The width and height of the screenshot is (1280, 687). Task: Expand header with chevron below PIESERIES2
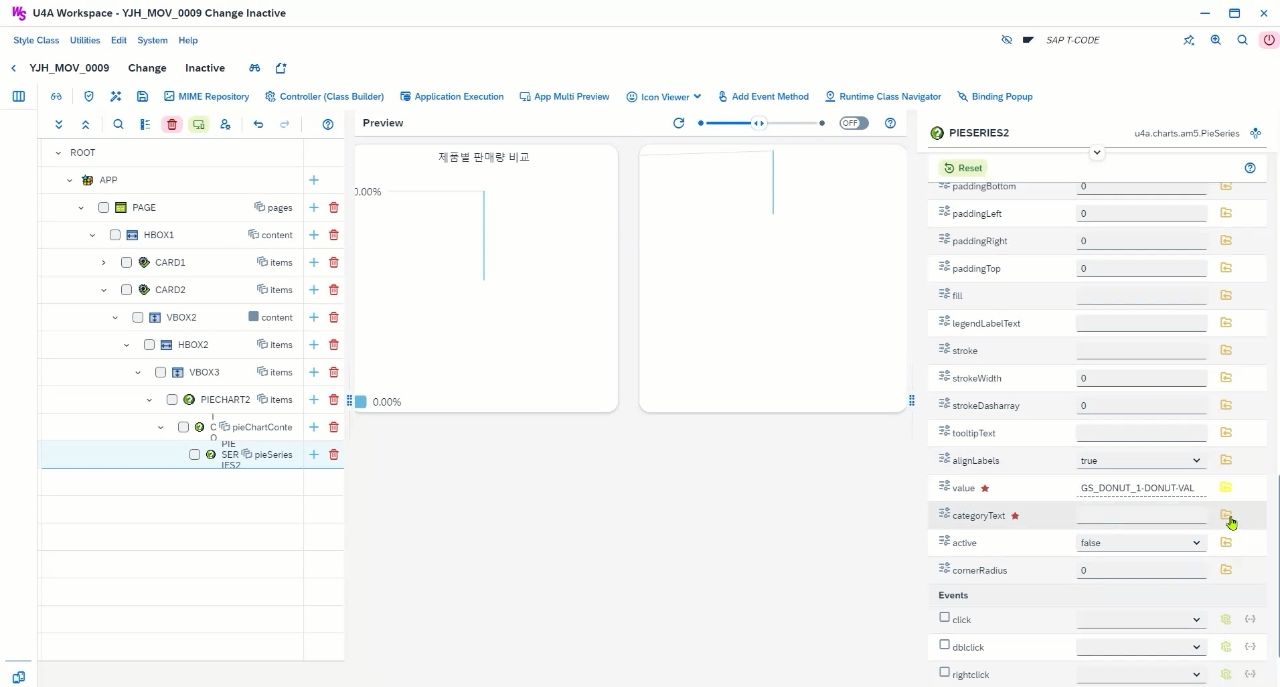[1097, 153]
